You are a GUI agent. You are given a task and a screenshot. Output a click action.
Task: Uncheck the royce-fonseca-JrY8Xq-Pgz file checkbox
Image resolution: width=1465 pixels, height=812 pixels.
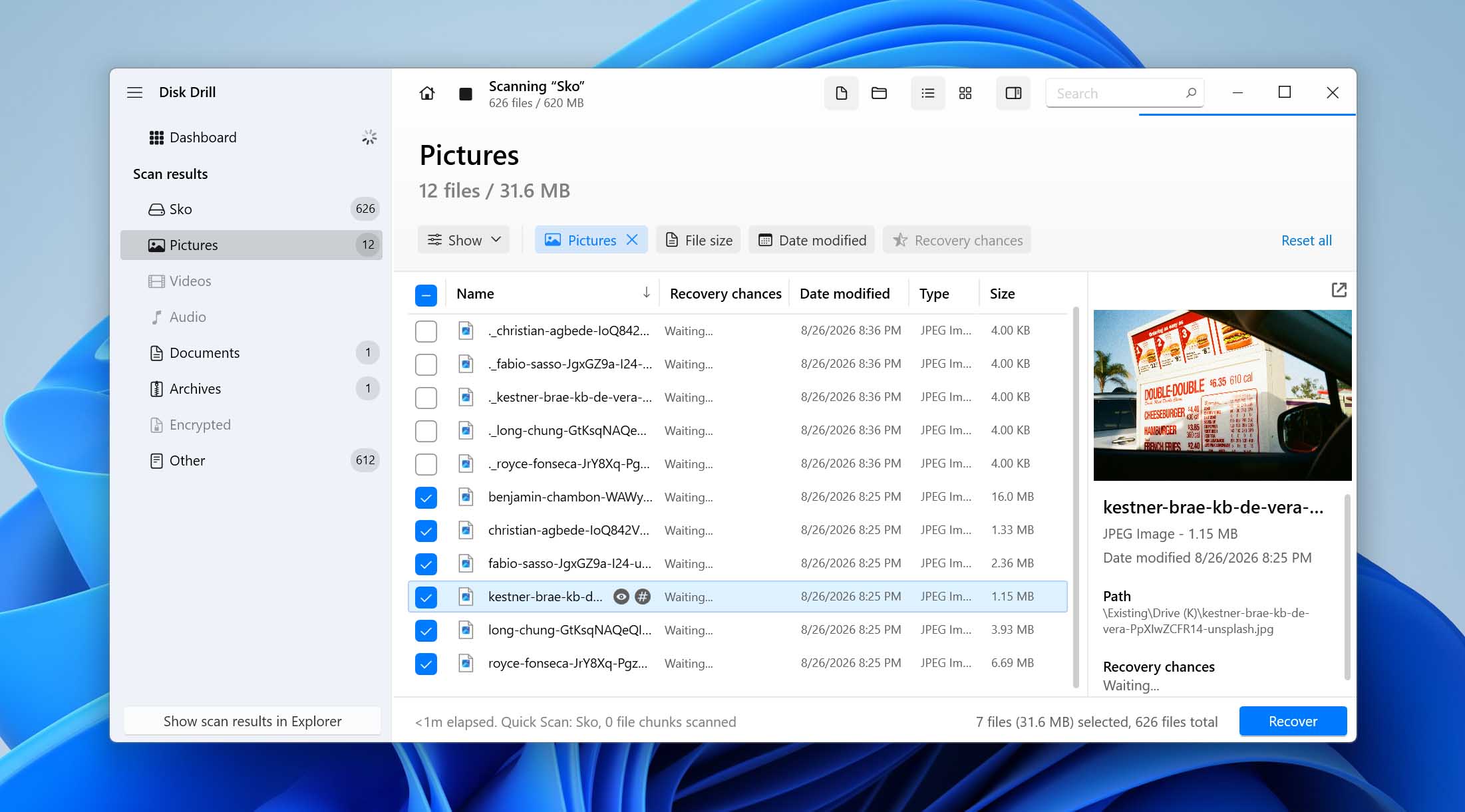click(x=426, y=664)
